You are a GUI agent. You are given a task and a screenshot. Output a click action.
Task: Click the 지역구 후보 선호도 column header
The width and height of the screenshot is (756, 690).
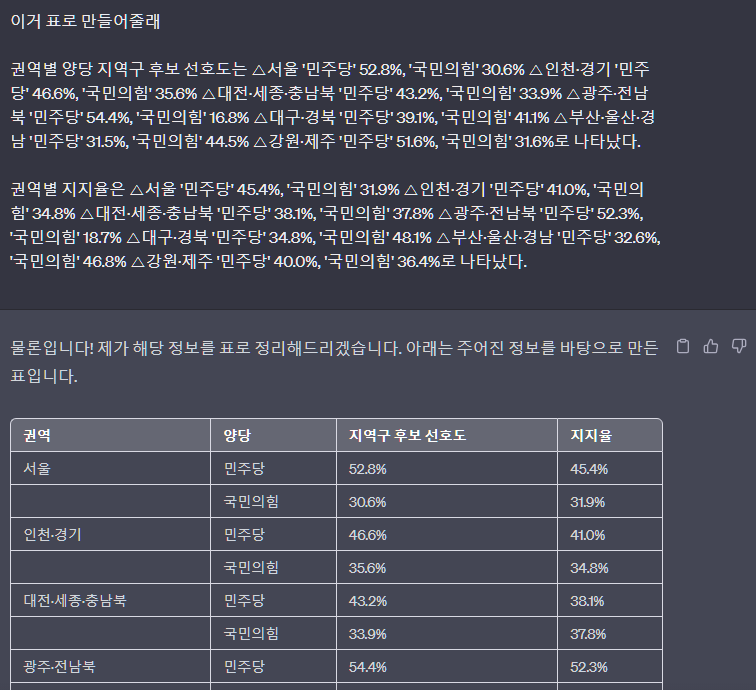[407, 435]
